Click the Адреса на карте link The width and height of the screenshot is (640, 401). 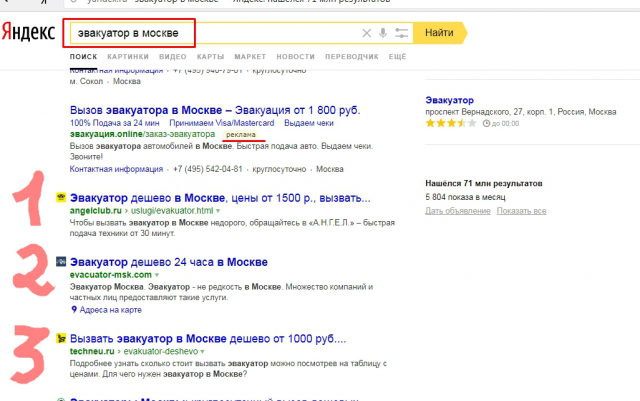point(111,310)
